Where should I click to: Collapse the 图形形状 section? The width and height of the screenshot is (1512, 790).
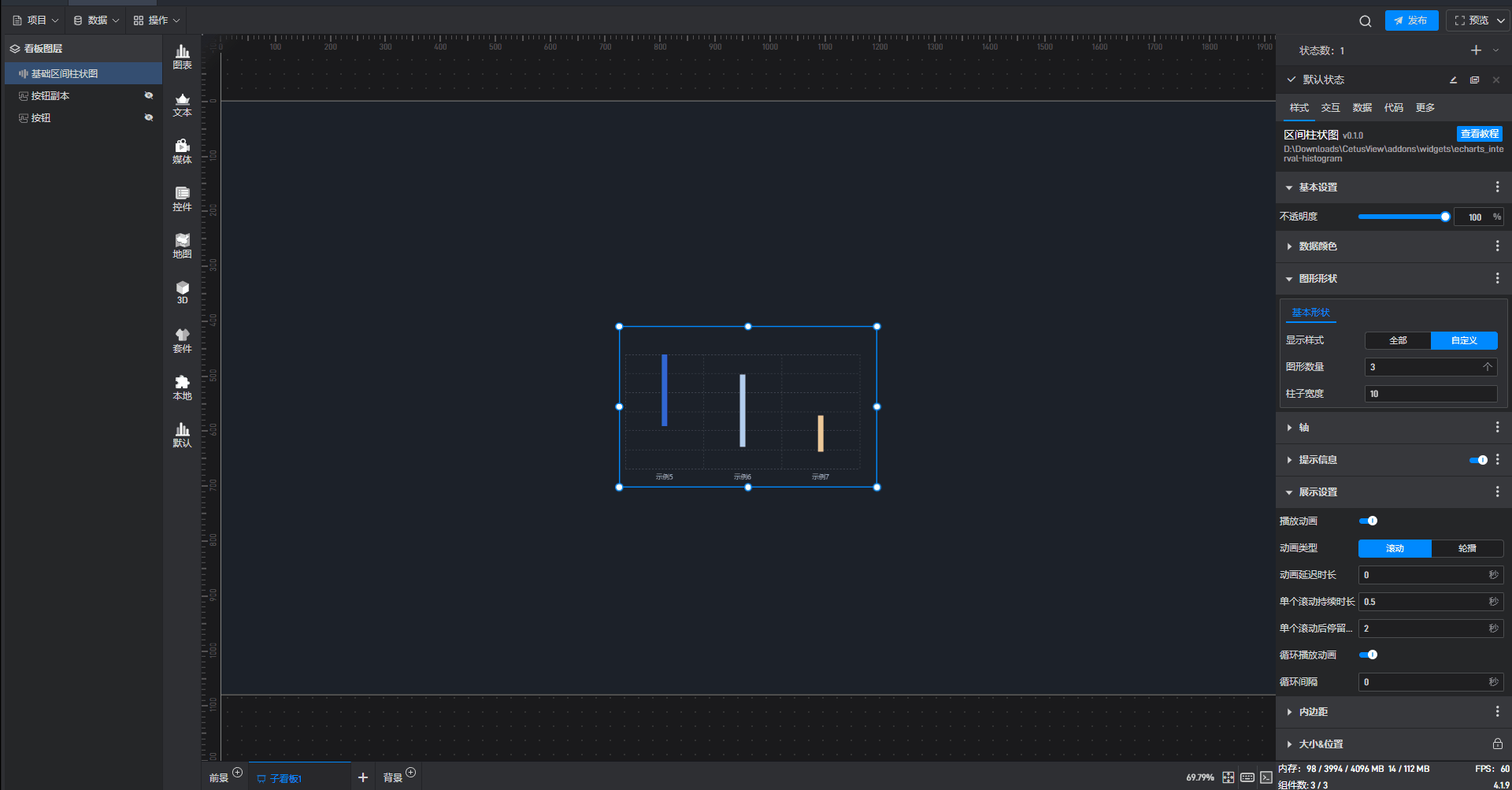(1289, 279)
